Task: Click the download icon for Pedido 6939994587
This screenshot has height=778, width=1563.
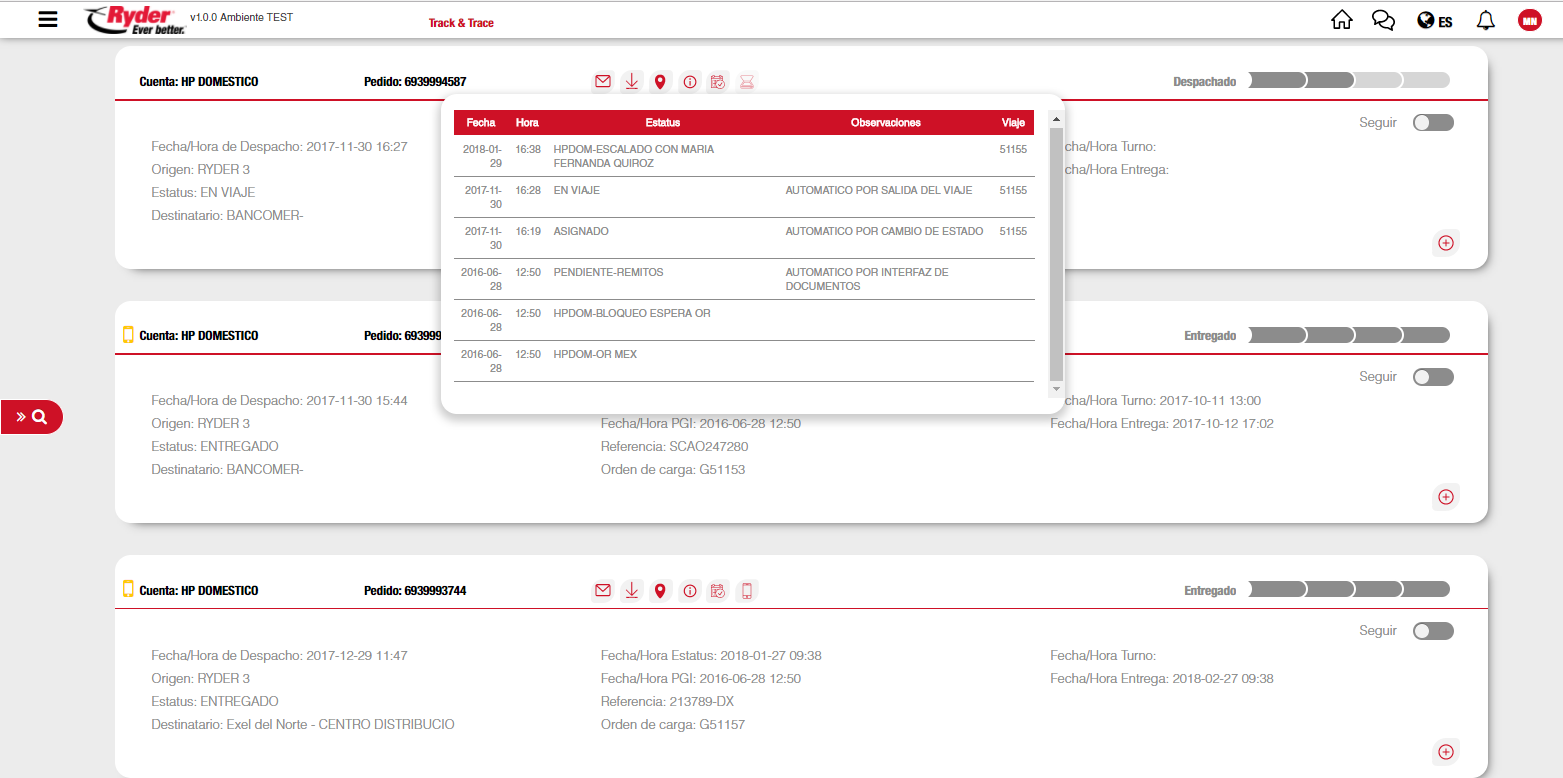Action: pos(631,82)
